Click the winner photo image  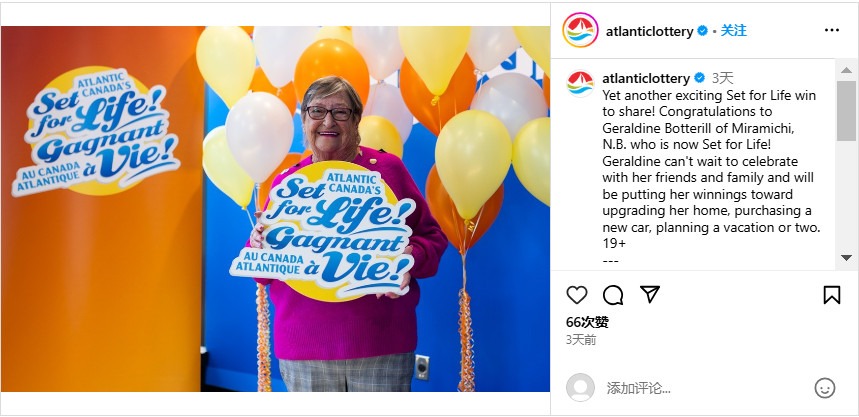click(x=275, y=209)
